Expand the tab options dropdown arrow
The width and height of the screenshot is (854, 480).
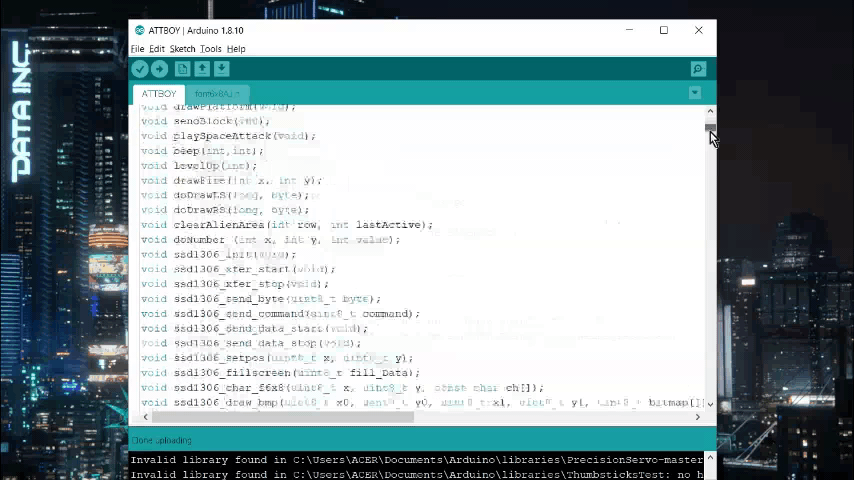click(x=695, y=93)
